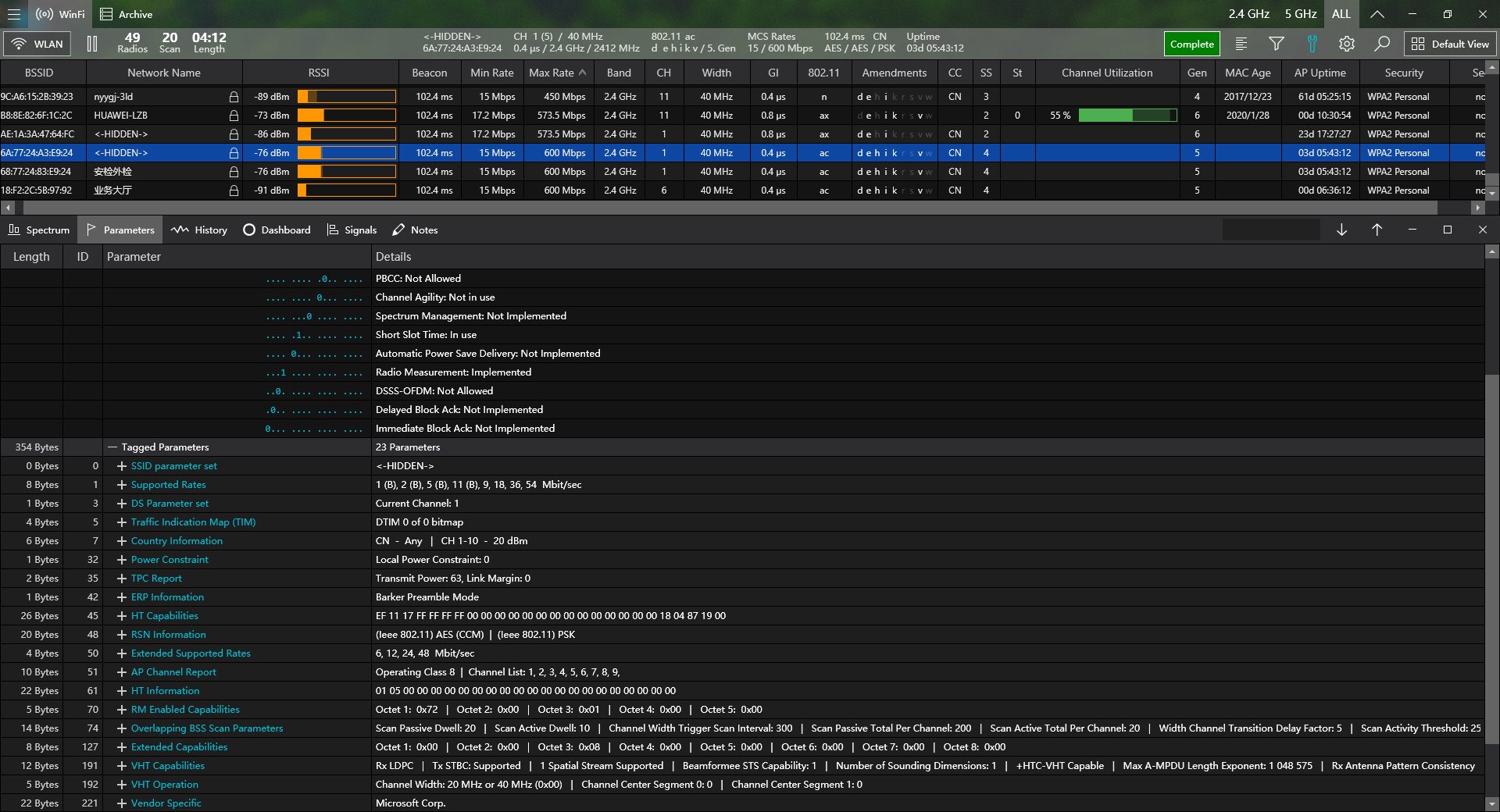Viewport: 1500px width, 812px height.
Task: Open the search magnifier icon
Action: coord(1382,44)
